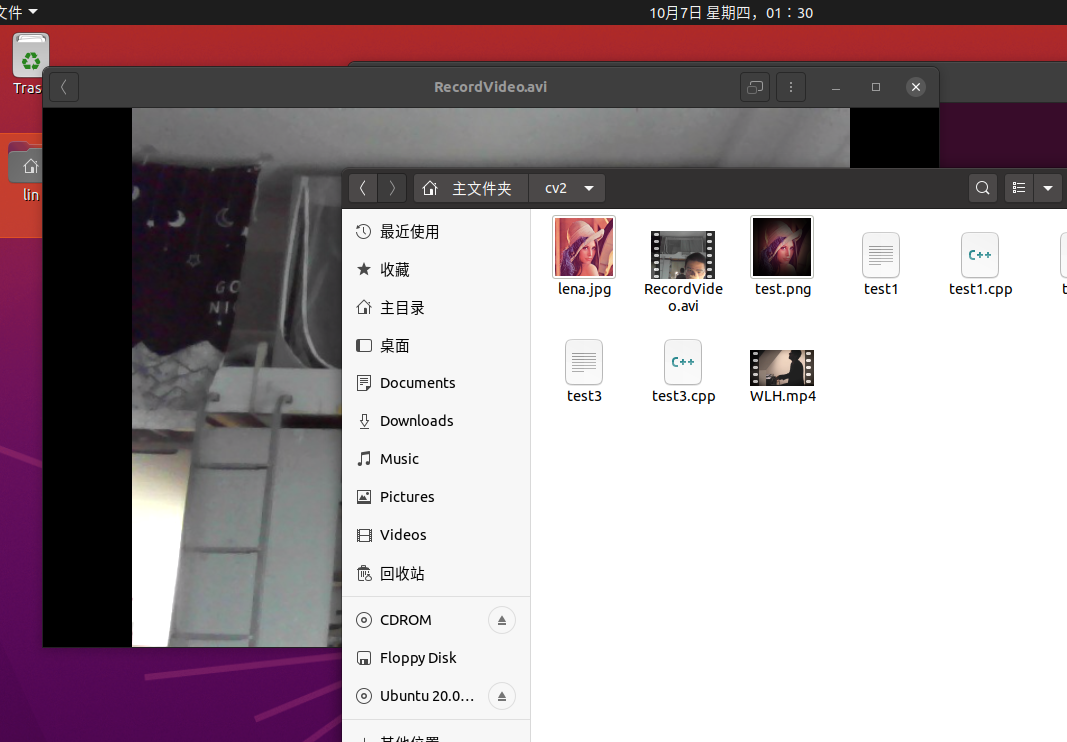Open file search with magnifier icon

point(983,188)
